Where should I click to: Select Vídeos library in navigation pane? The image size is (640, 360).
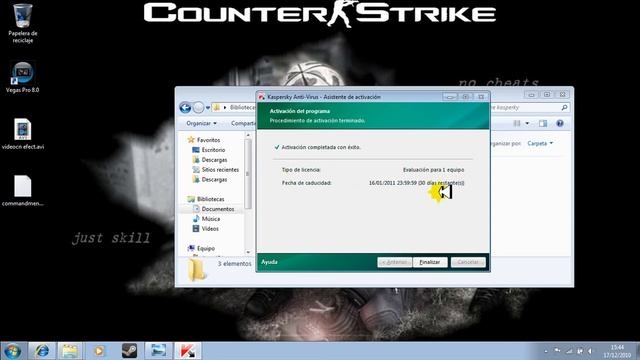click(205, 229)
